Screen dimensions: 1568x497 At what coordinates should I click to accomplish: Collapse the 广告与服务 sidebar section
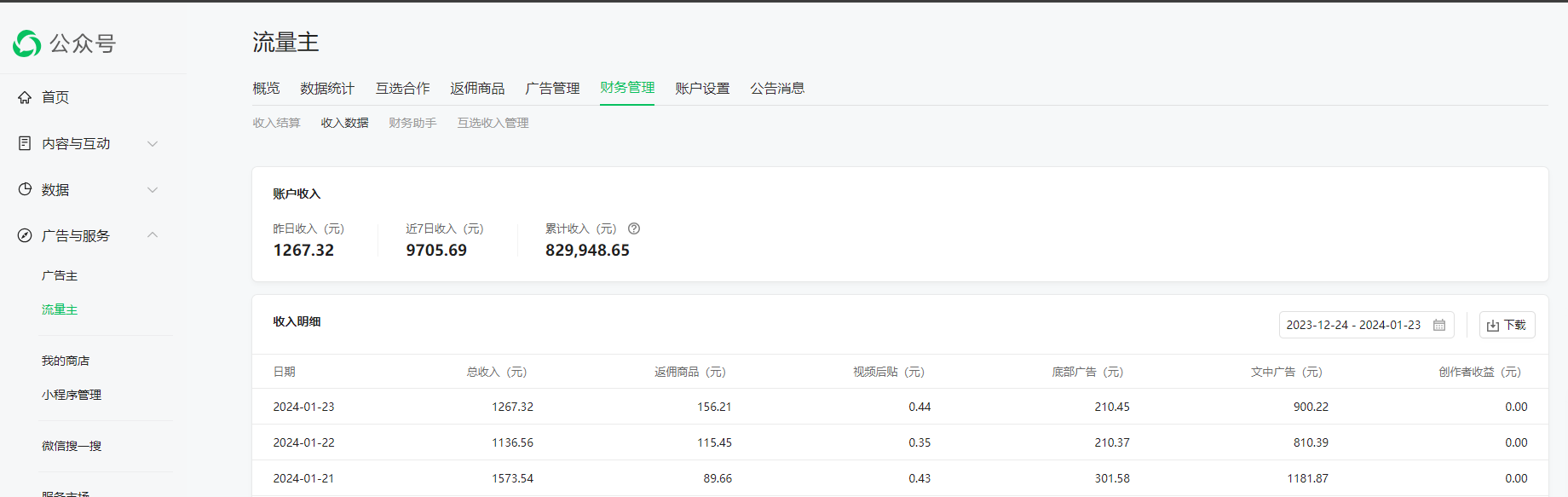[153, 235]
